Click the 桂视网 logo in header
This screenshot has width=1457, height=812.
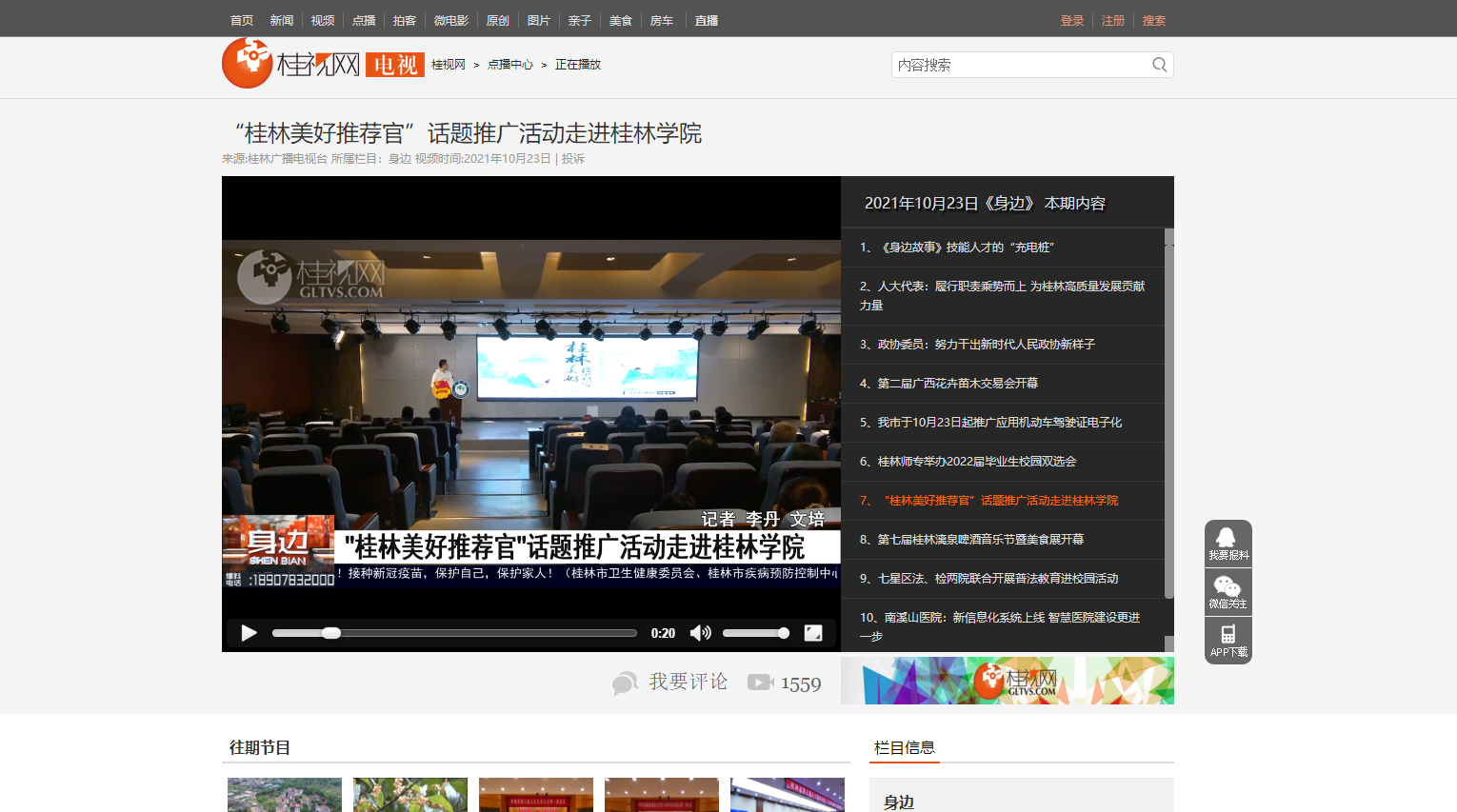pos(291,64)
